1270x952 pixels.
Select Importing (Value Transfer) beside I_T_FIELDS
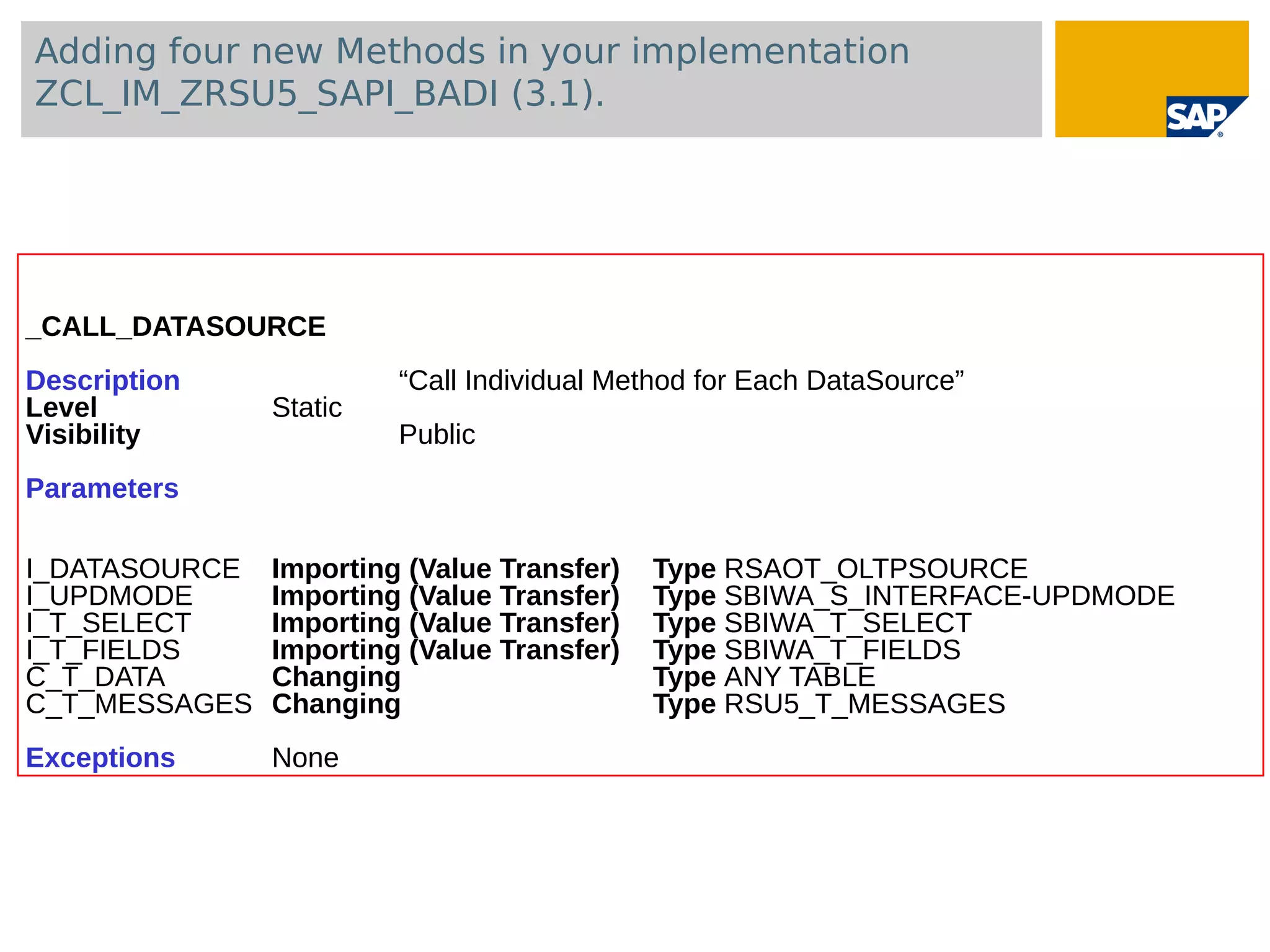click(446, 650)
